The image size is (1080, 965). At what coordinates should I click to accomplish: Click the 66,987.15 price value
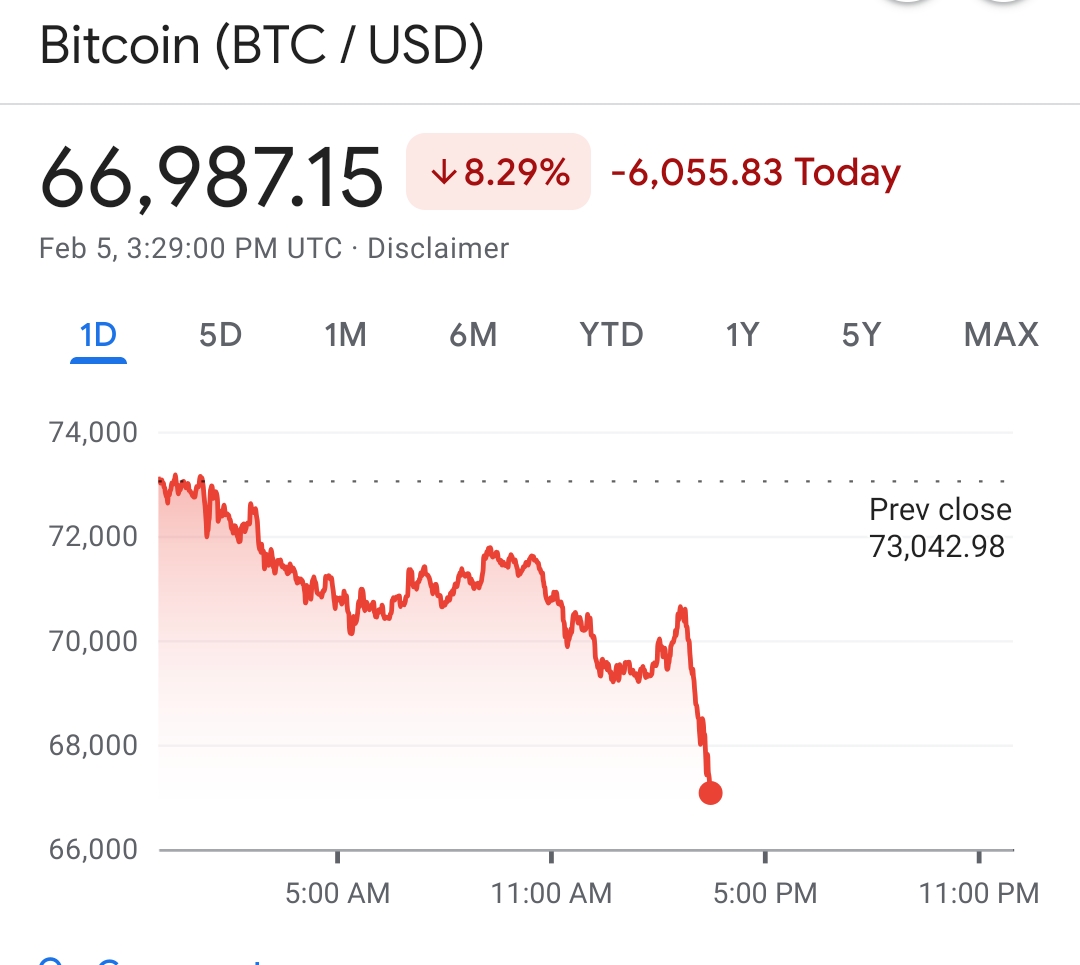(212, 177)
